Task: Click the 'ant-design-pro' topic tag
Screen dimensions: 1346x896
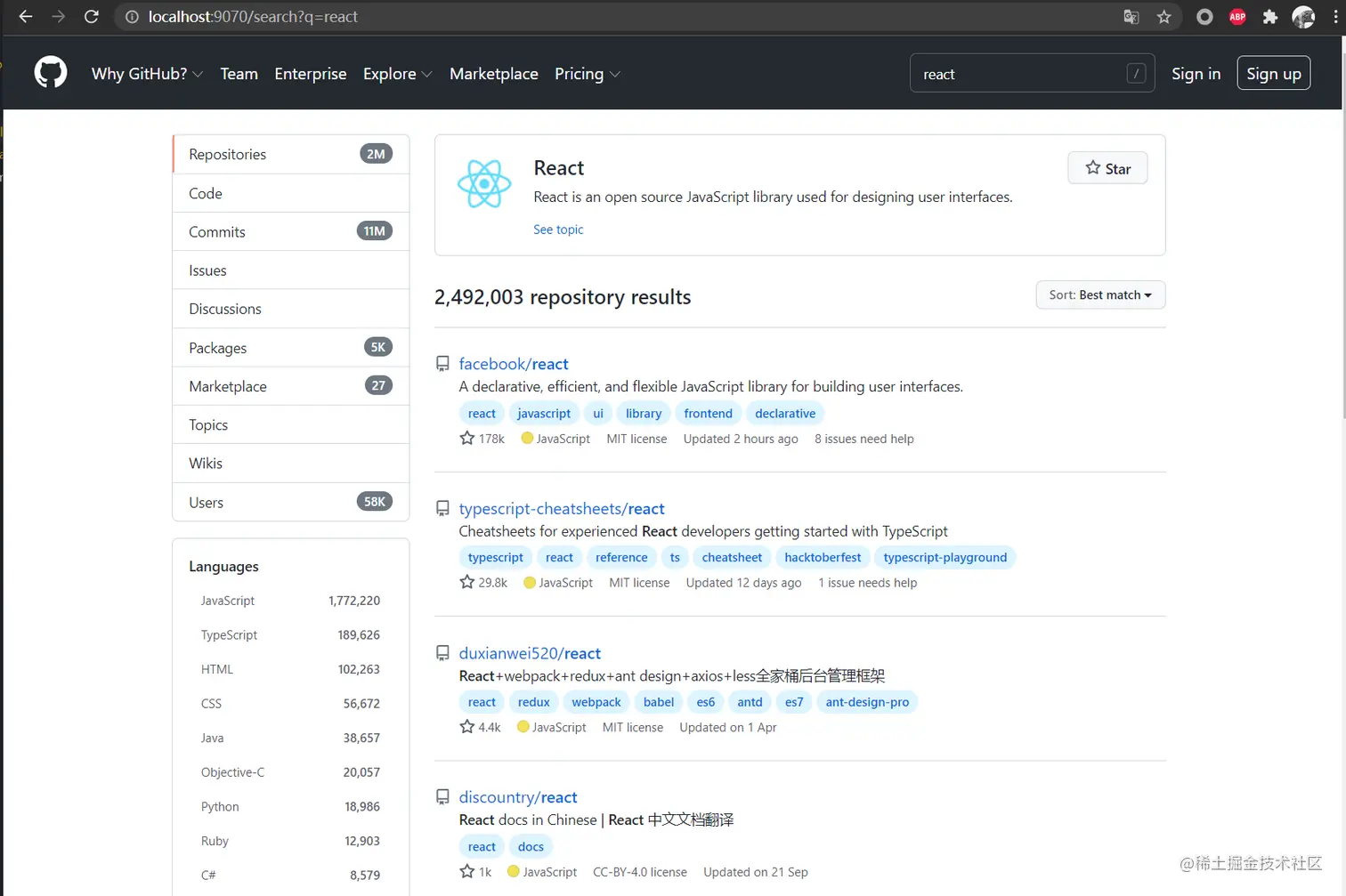Action: tap(867, 702)
